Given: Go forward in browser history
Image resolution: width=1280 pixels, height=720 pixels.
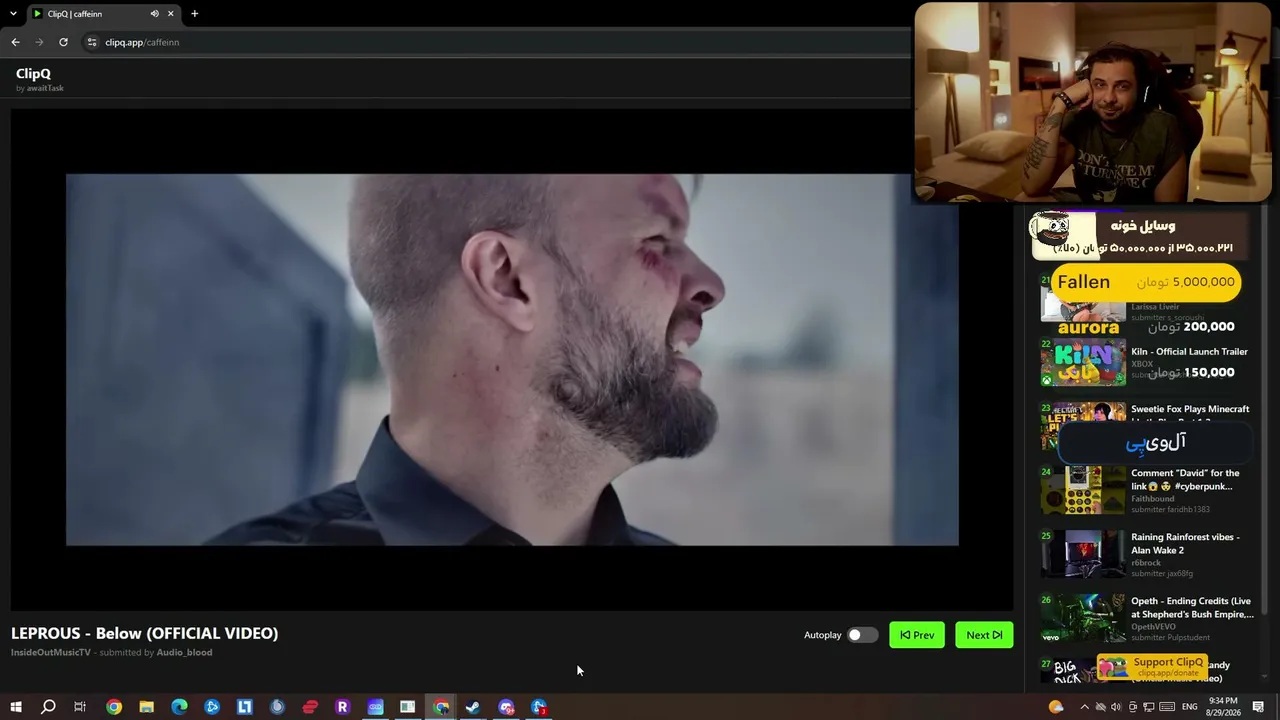Looking at the screenshot, I should (x=39, y=42).
